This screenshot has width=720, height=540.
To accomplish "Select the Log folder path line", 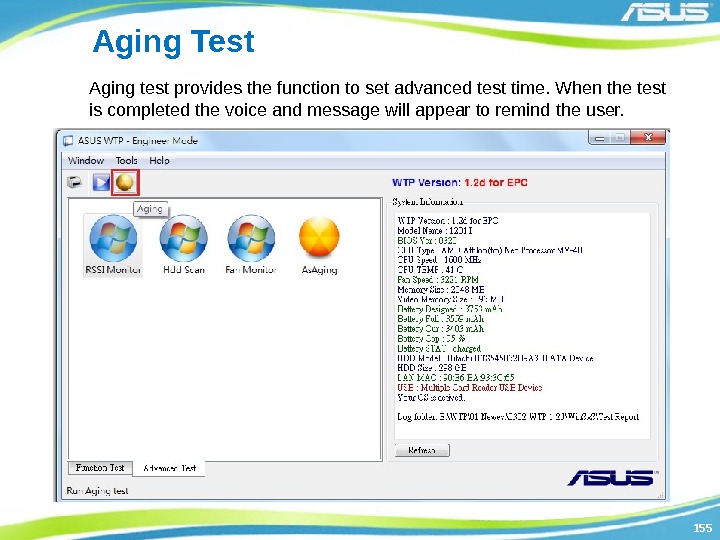I will point(518,416).
